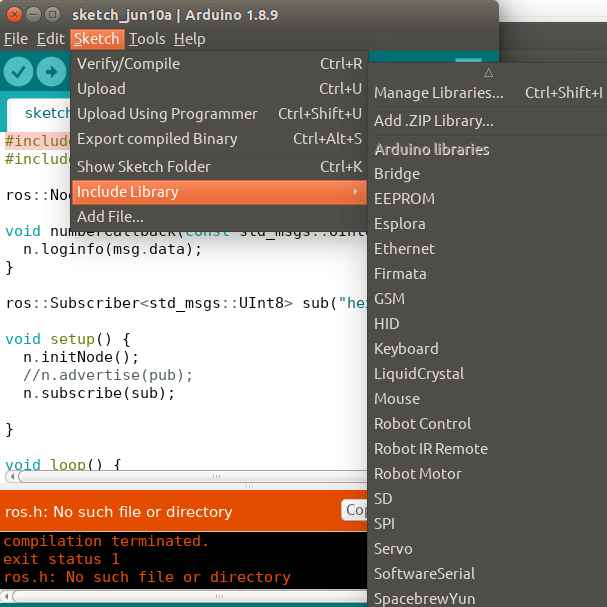607x607 pixels.
Task: Click 'exit status 1' console line
Action: 61,559
